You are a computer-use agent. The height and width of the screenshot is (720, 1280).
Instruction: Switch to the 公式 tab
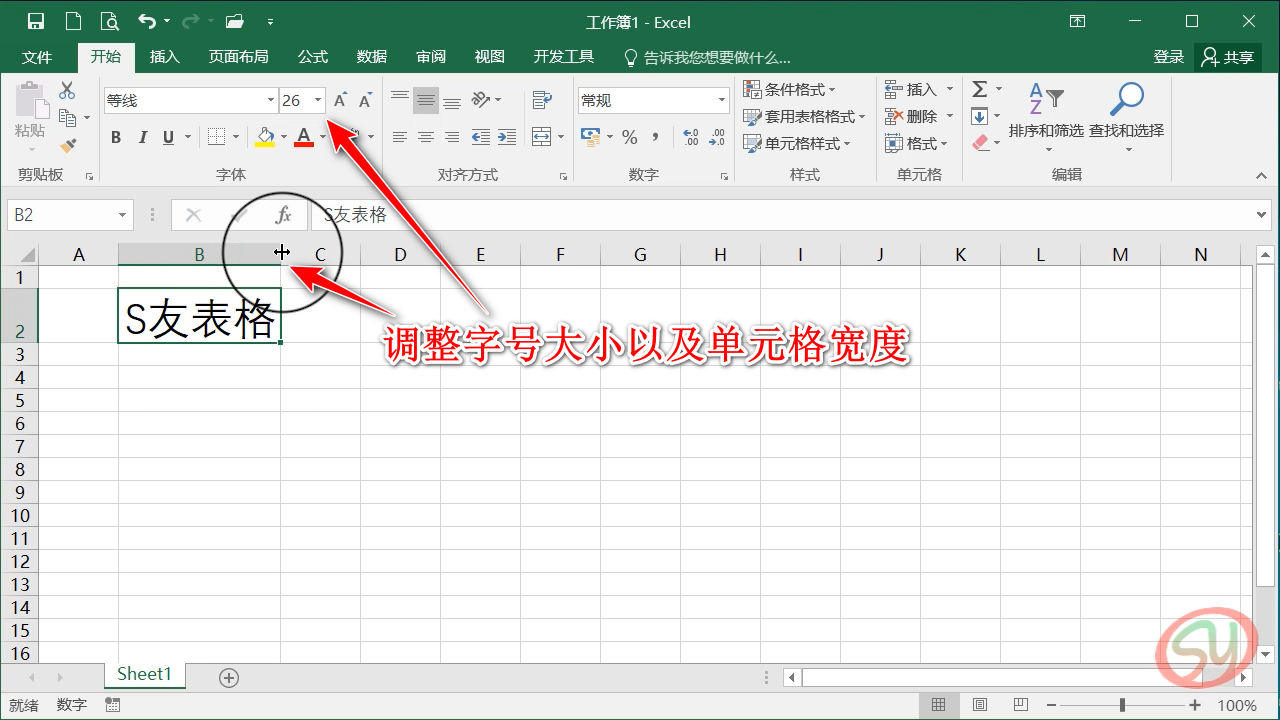click(x=313, y=57)
